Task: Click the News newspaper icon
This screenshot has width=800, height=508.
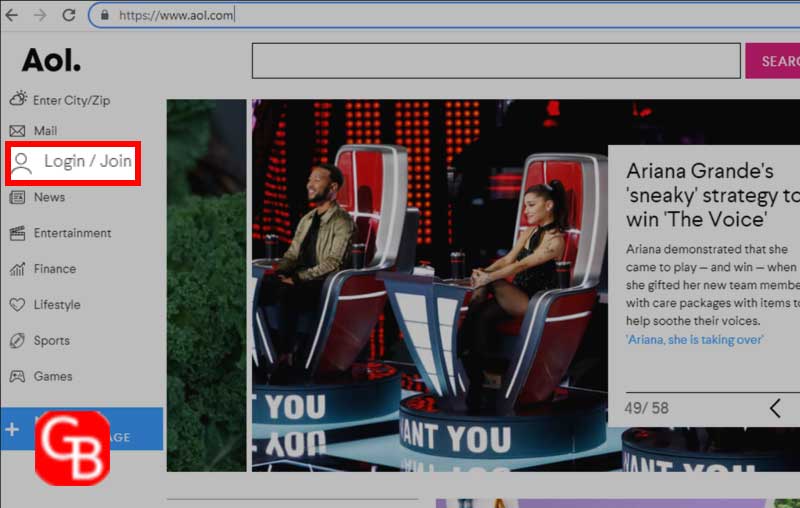Action: [17, 197]
